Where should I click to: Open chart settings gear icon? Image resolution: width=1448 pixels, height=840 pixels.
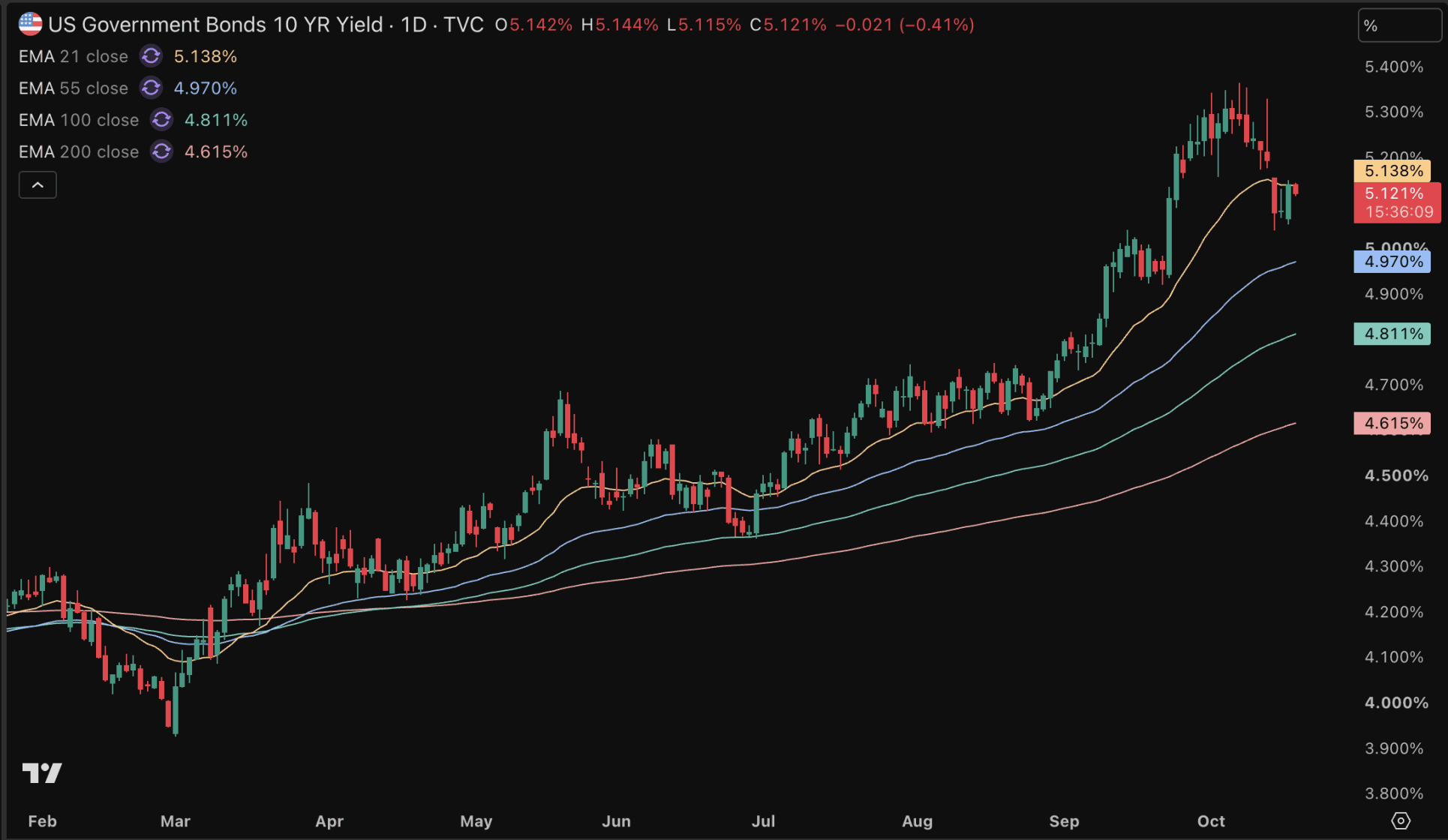(1400, 820)
